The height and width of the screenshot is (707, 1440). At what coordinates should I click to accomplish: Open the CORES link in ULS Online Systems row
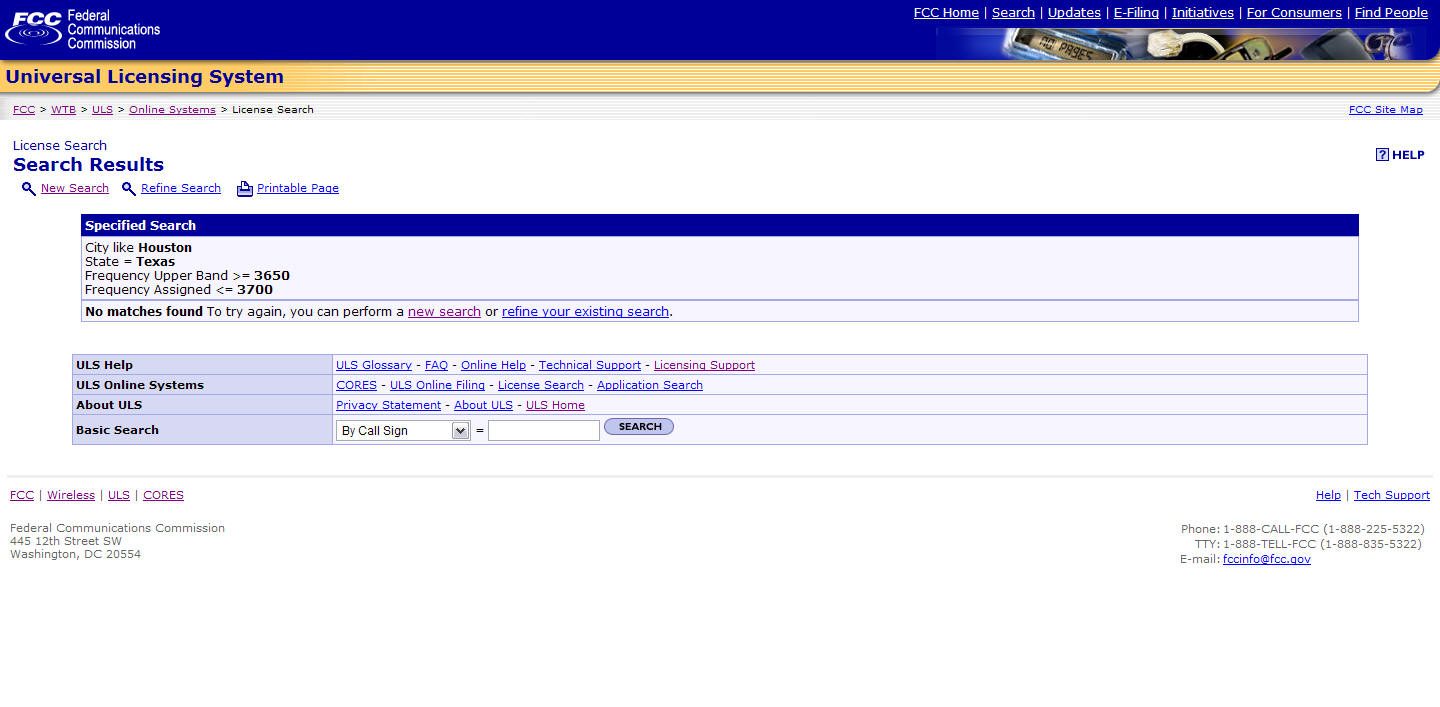pos(356,385)
